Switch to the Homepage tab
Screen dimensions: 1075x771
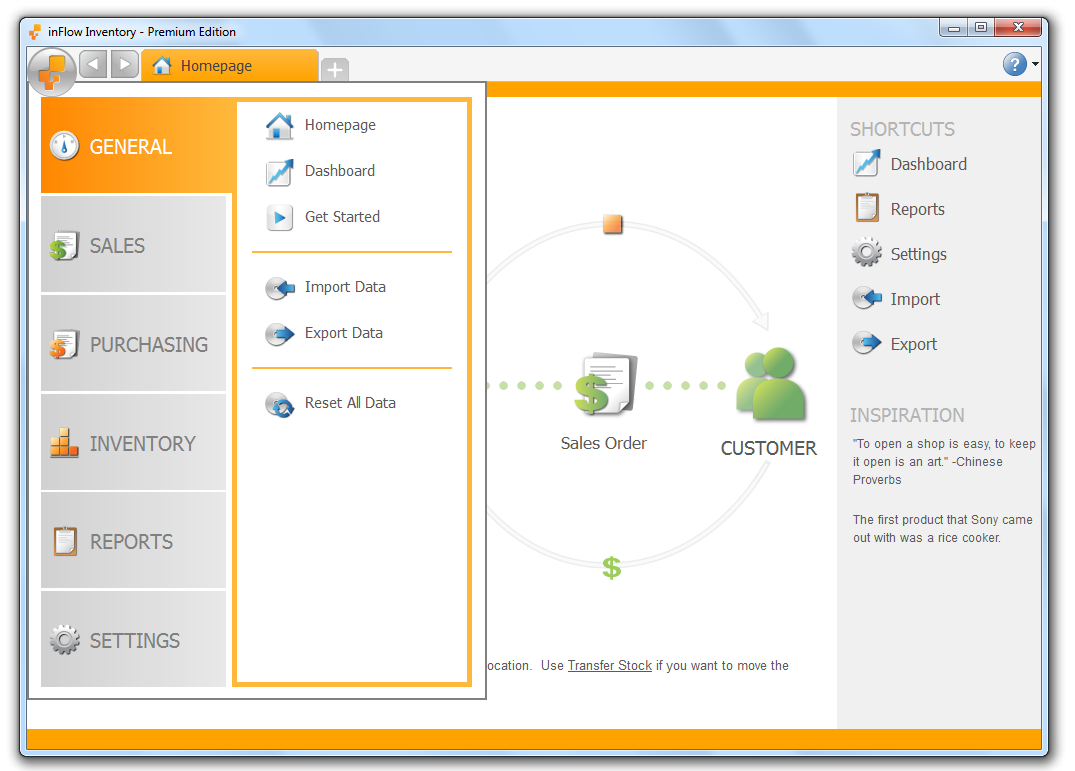coord(230,66)
